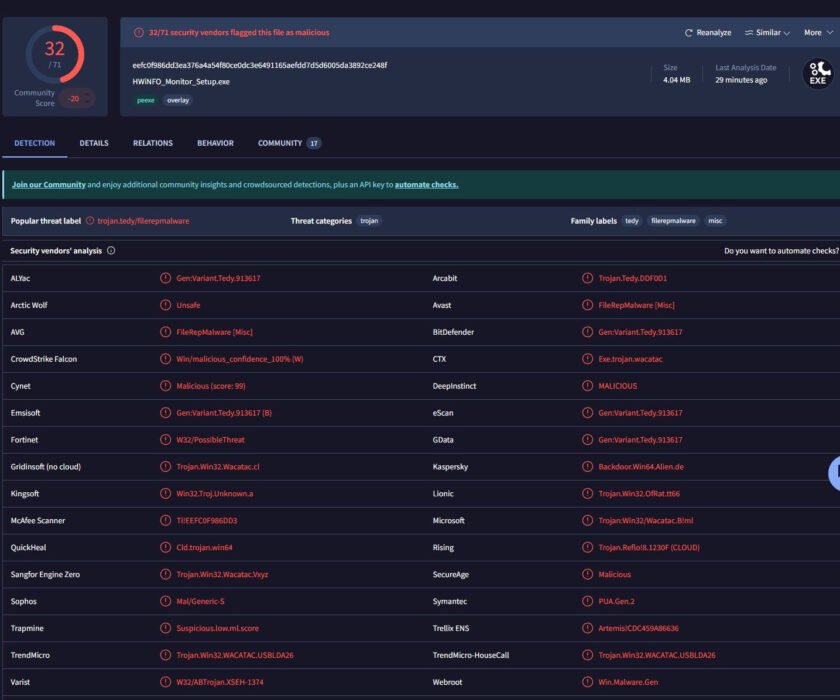
Task: Click the warning icon in the Gridinsoft row
Action: (166, 466)
